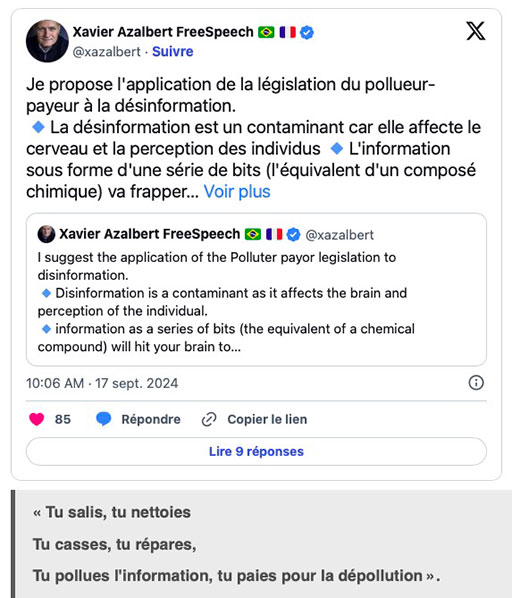Screen dimensions: 512x598
Task: Expand tweet text with Voir plus
Action: click(237, 191)
